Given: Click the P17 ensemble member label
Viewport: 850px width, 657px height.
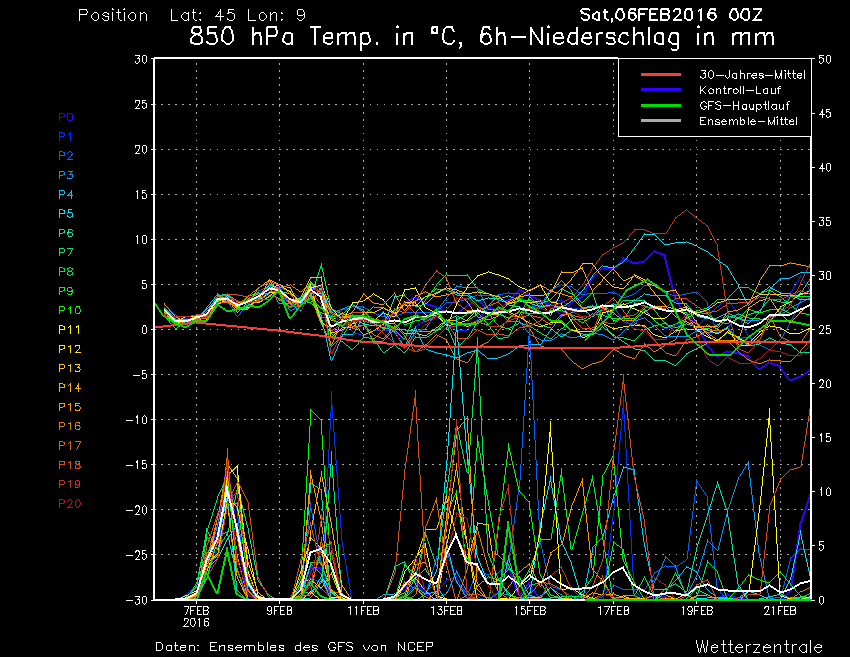Looking at the screenshot, I should [69, 445].
